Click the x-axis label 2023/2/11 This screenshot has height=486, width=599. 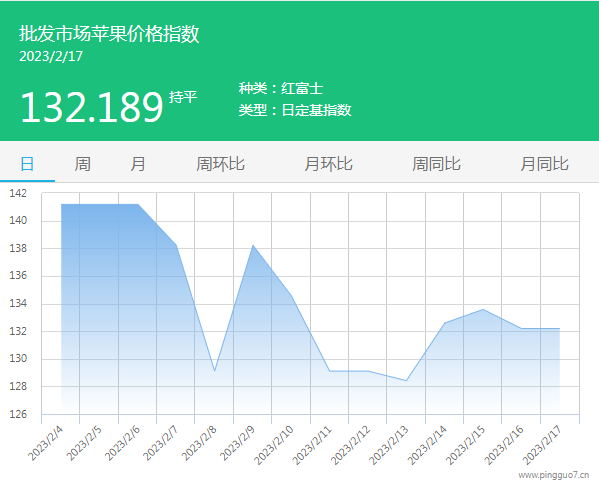point(312,445)
